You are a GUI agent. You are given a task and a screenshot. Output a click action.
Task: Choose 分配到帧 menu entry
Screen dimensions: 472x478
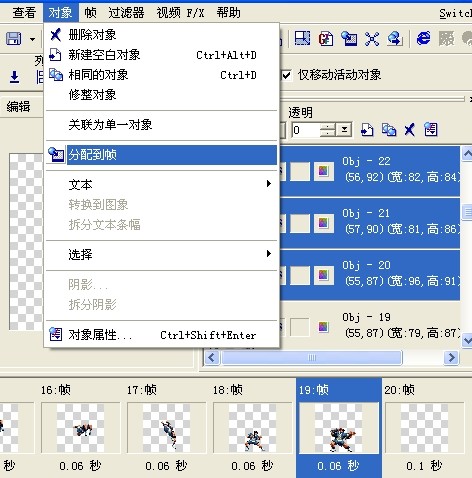(x=161, y=155)
